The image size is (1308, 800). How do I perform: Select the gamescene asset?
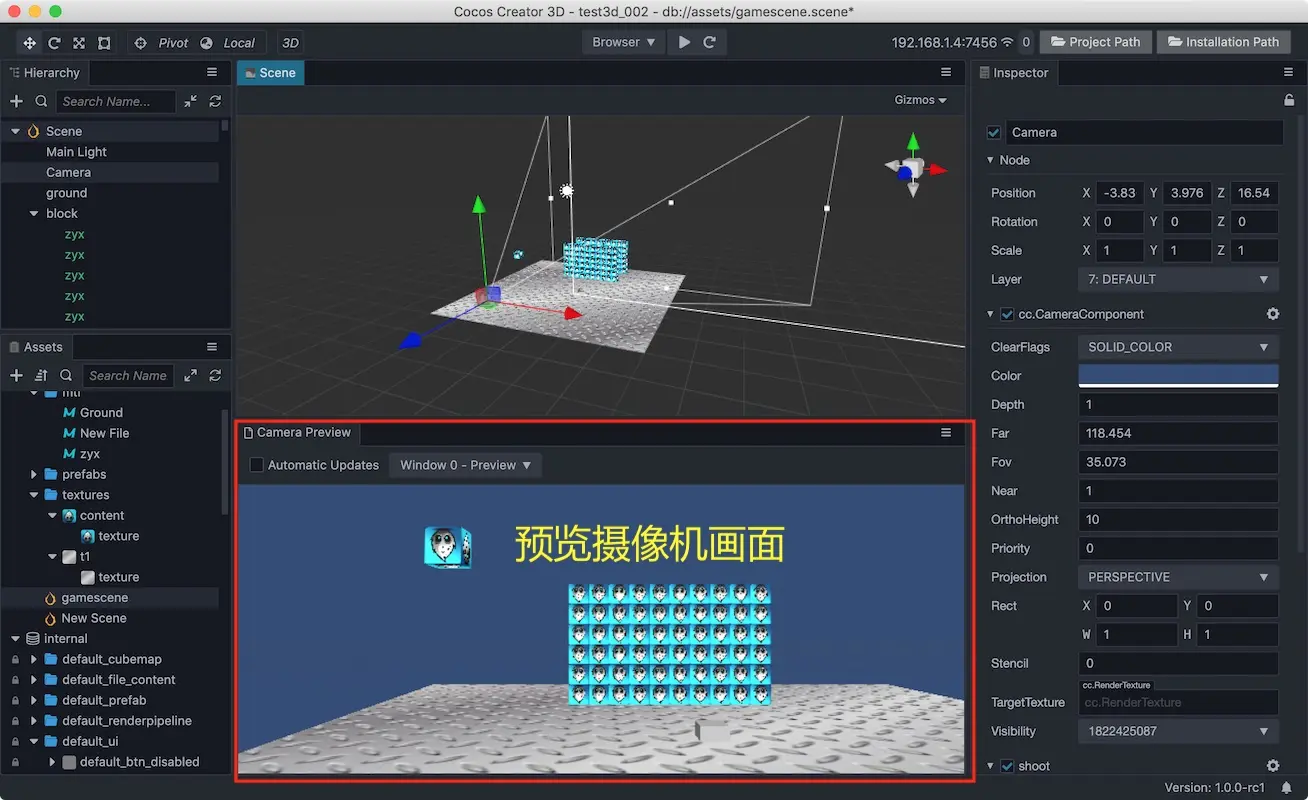[94, 598]
